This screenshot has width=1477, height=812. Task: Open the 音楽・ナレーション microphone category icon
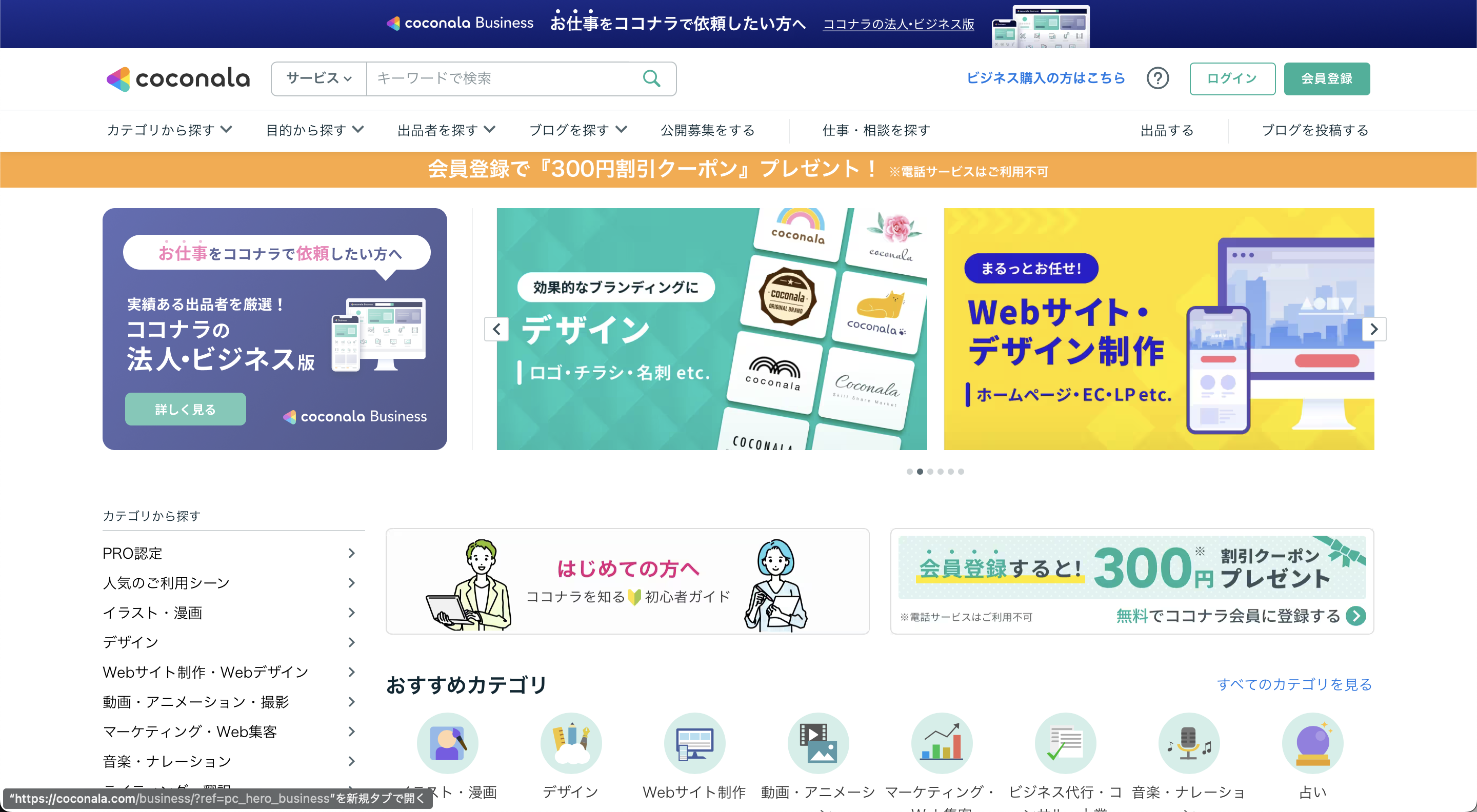coord(1189,743)
